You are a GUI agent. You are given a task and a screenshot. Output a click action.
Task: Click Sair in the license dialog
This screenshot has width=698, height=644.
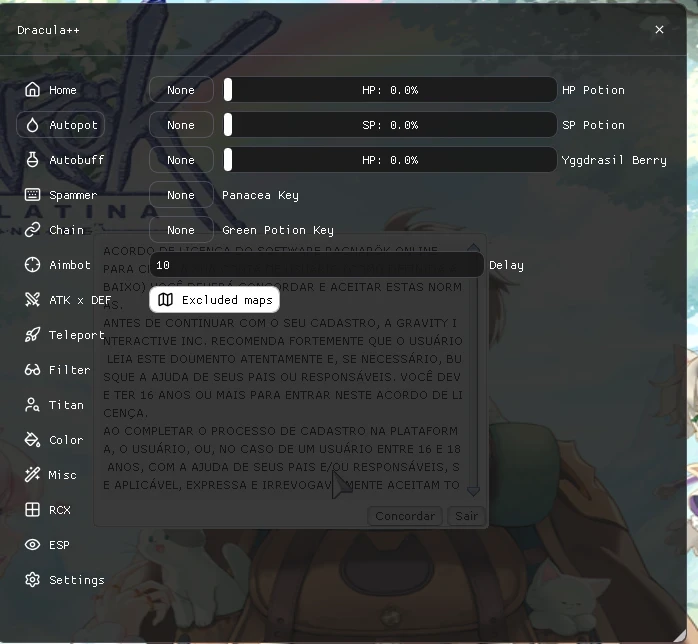466,516
